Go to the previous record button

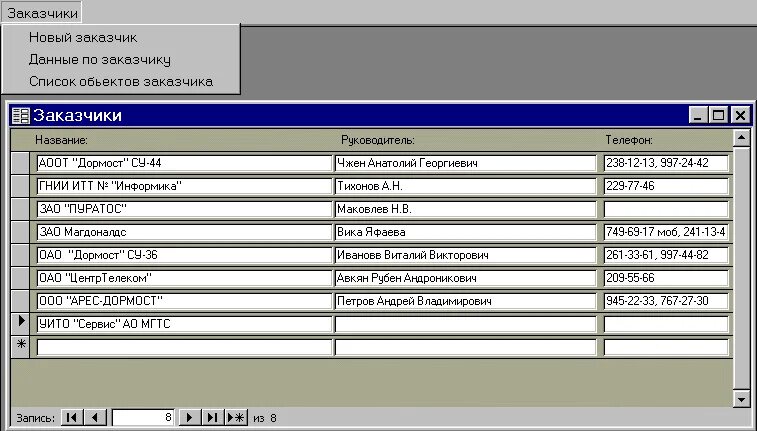click(x=95, y=417)
